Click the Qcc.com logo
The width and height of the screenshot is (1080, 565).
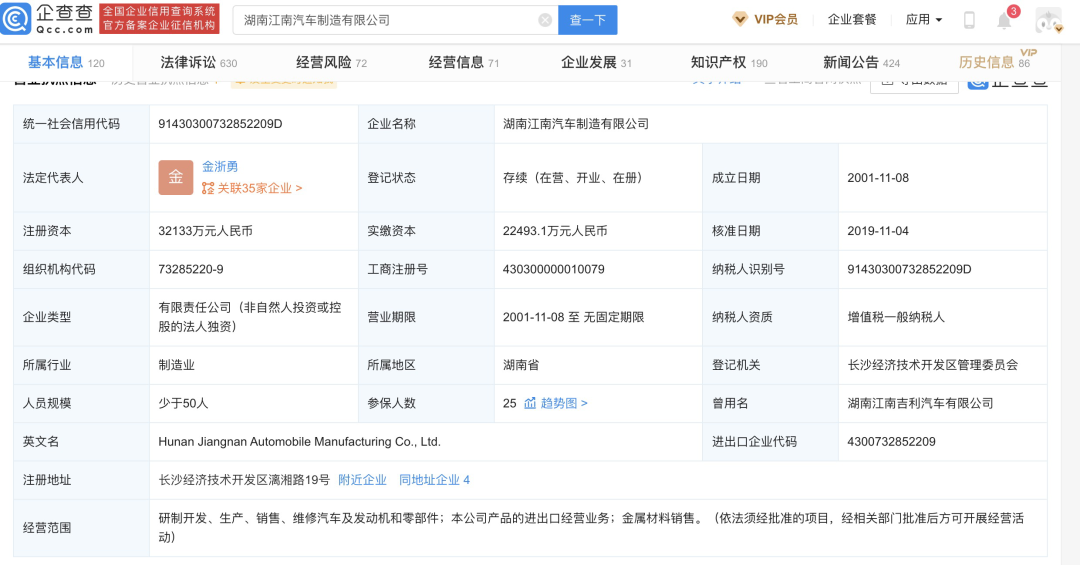click(47, 19)
